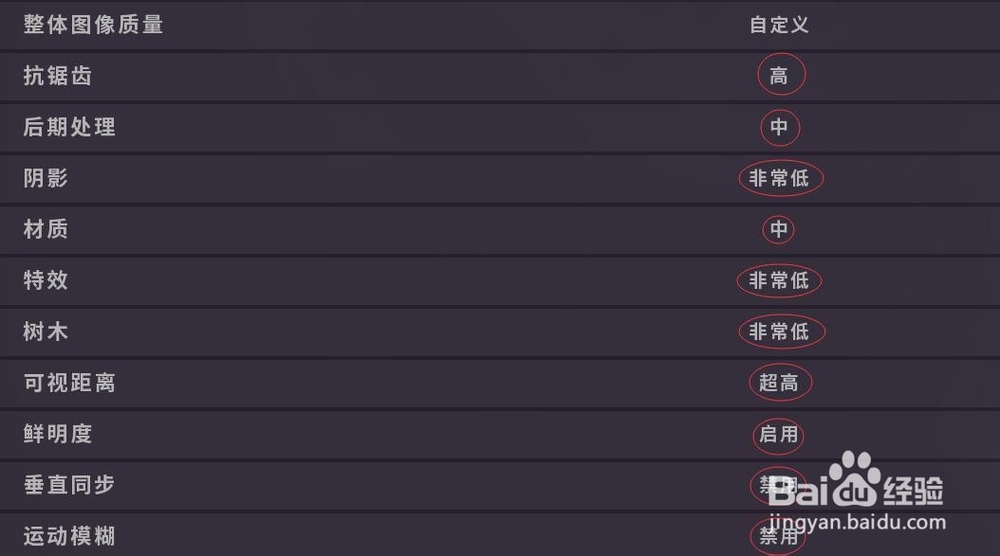Select the 抗锯齿 row label
The height and width of the screenshot is (556, 1000).
coord(58,76)
